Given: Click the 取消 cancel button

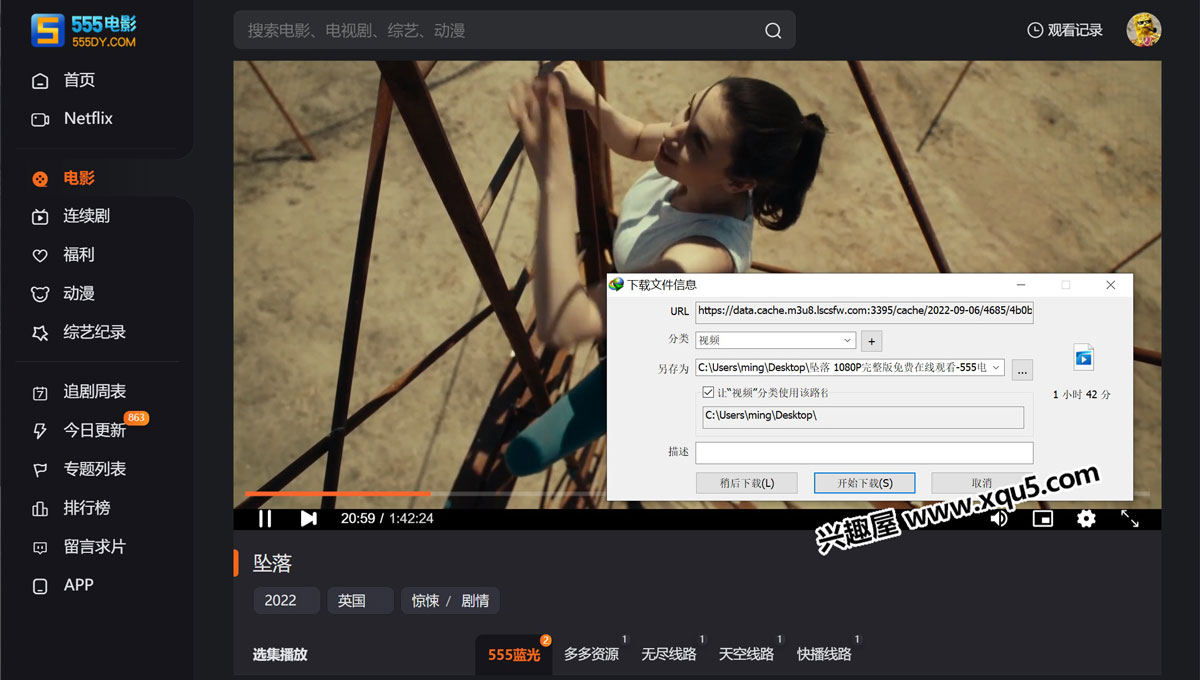Looking at the screenshot, I should pyautogui.click(x=982, y=483).
